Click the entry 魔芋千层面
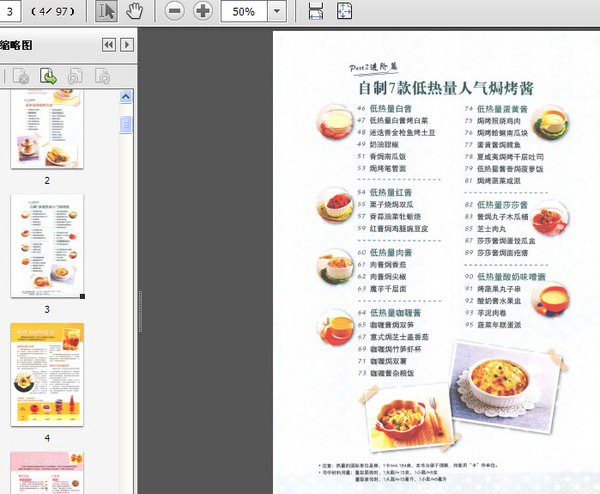 tap(388, 289)
